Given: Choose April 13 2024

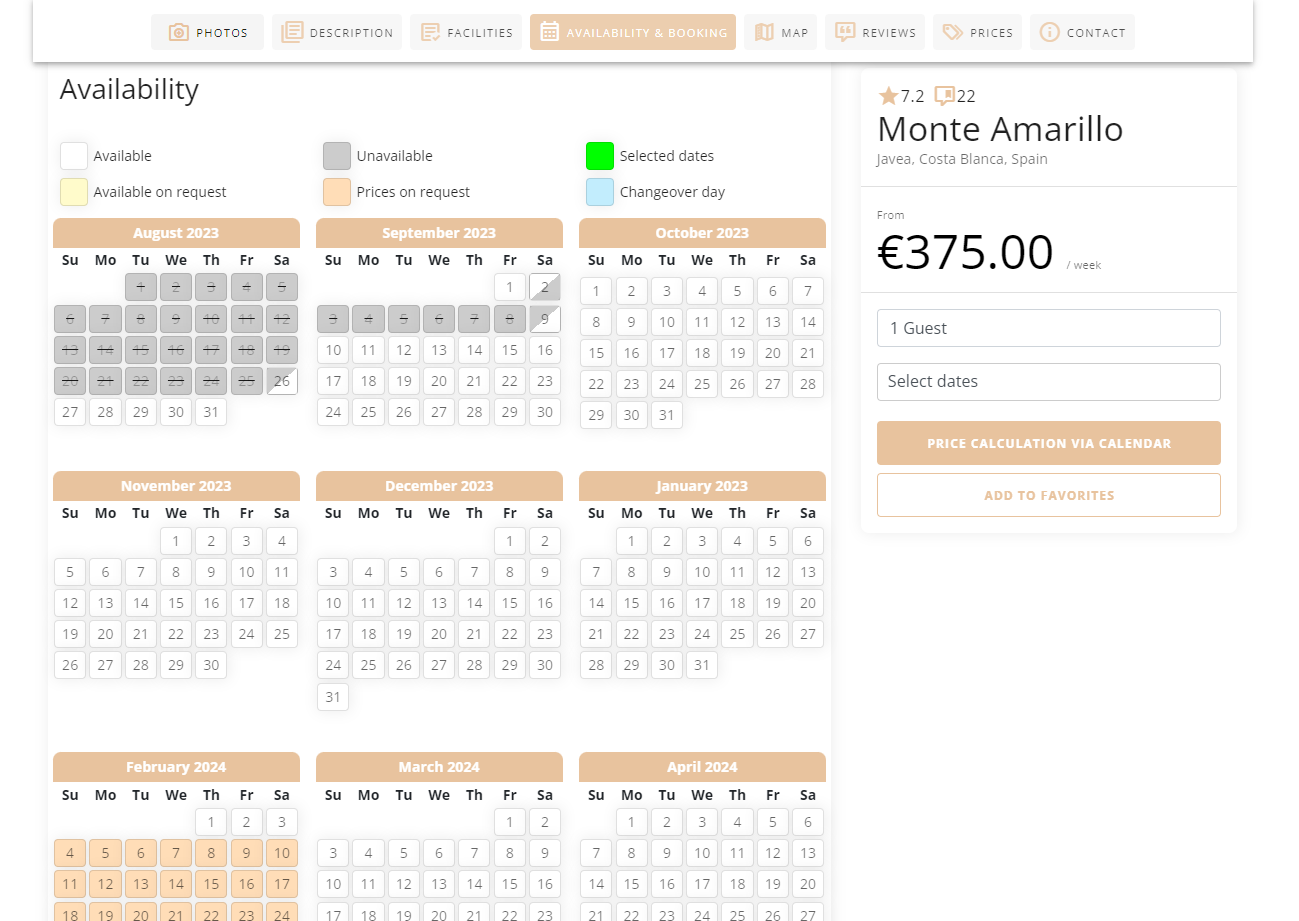Looking at the screenshot, I should (808, 853).
